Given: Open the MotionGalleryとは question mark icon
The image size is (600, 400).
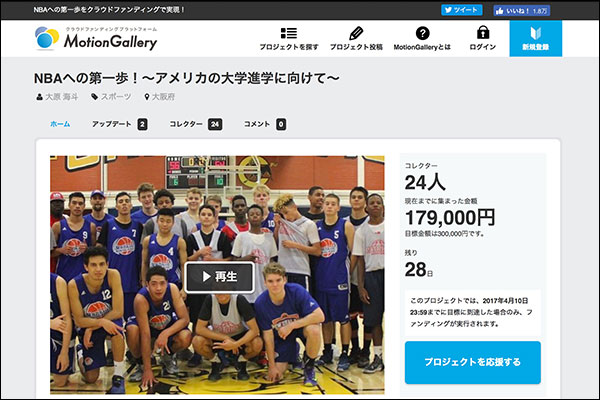Looking at the screenshot, I should tap(422, 33).
